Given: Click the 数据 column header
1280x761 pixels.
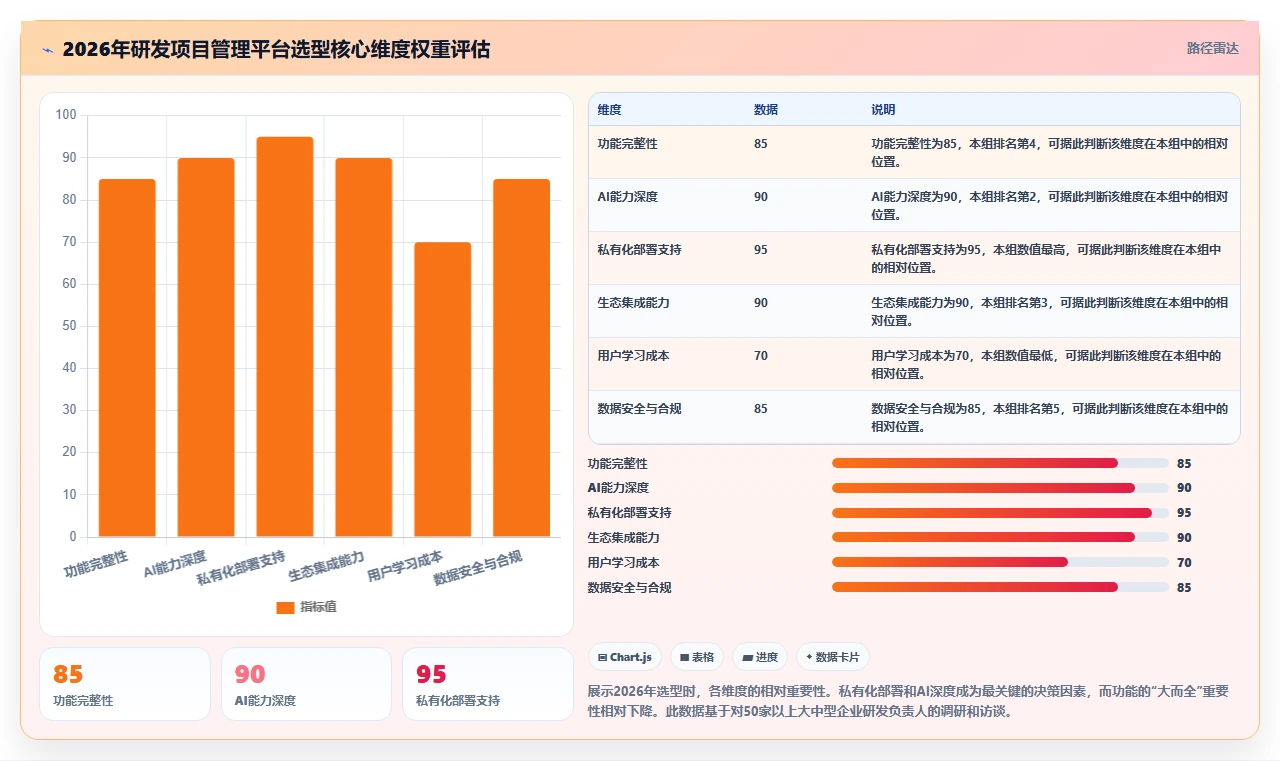Looking at the screenshot, I should pyautogui.click(x=766, y=109).
